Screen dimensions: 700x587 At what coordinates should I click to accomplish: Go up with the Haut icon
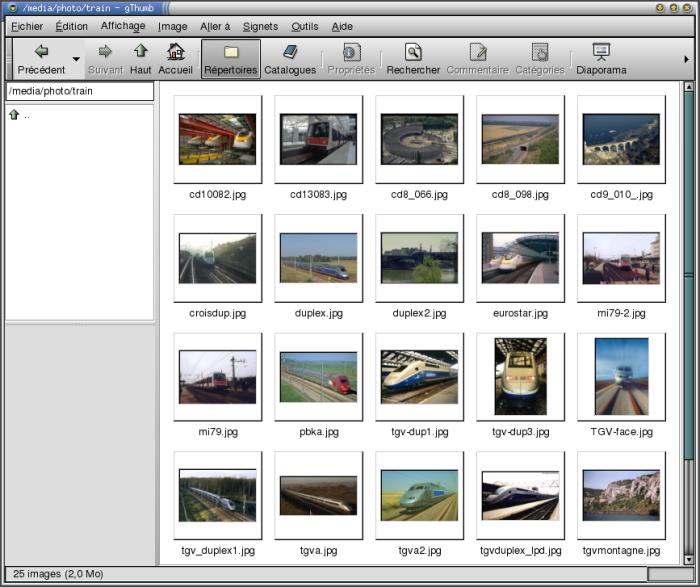[x=140, y=52]
